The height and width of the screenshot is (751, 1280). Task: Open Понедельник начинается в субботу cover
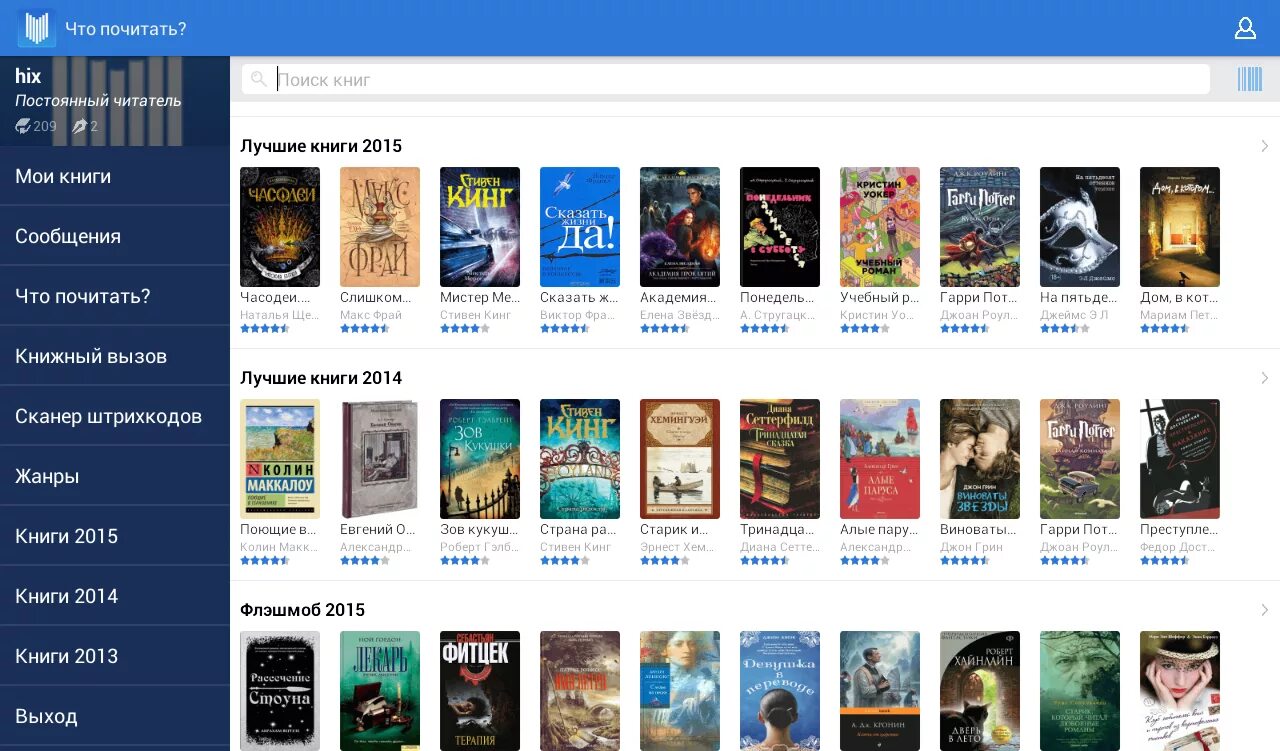780,227
